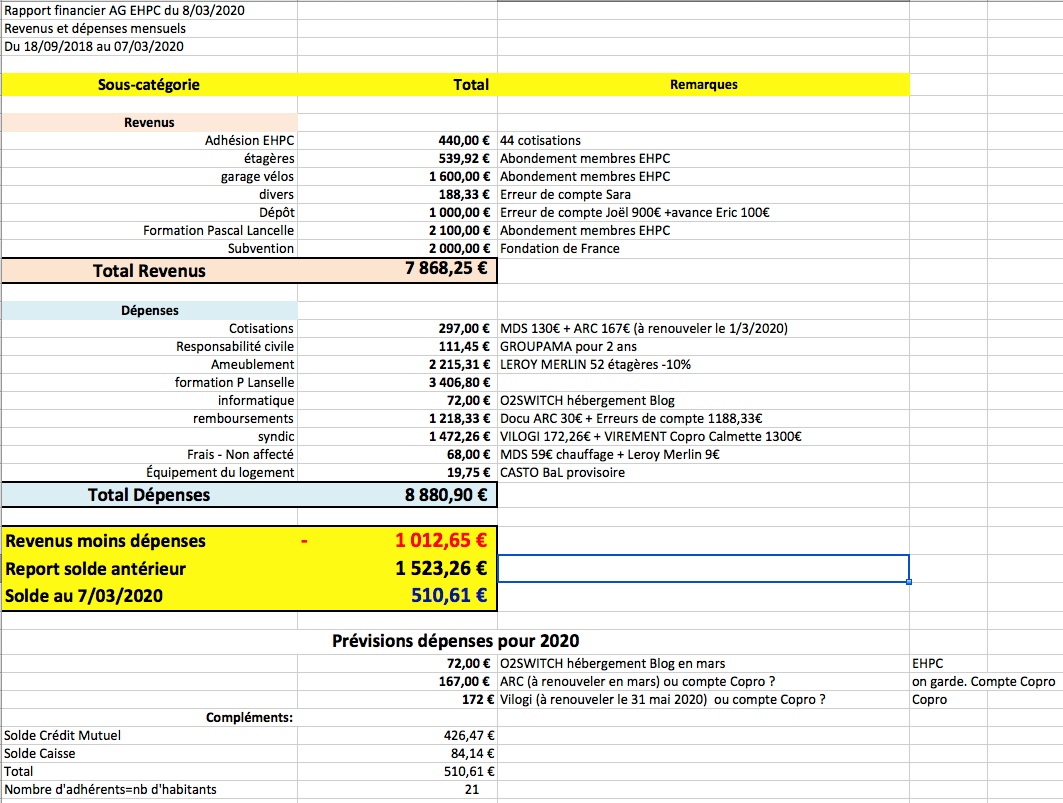Image resolution: width=1063 pixels, height=803 pixels.
Task: Select the orange "Revenus" section header
Action: (149, 122)
